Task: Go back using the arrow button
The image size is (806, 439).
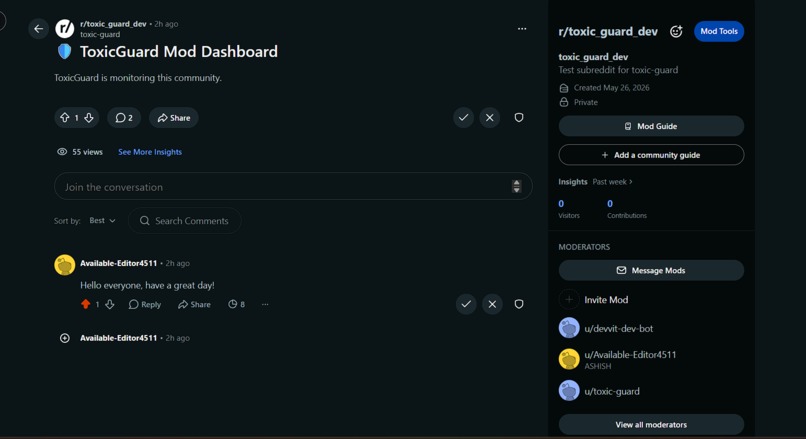Action: 39,29
